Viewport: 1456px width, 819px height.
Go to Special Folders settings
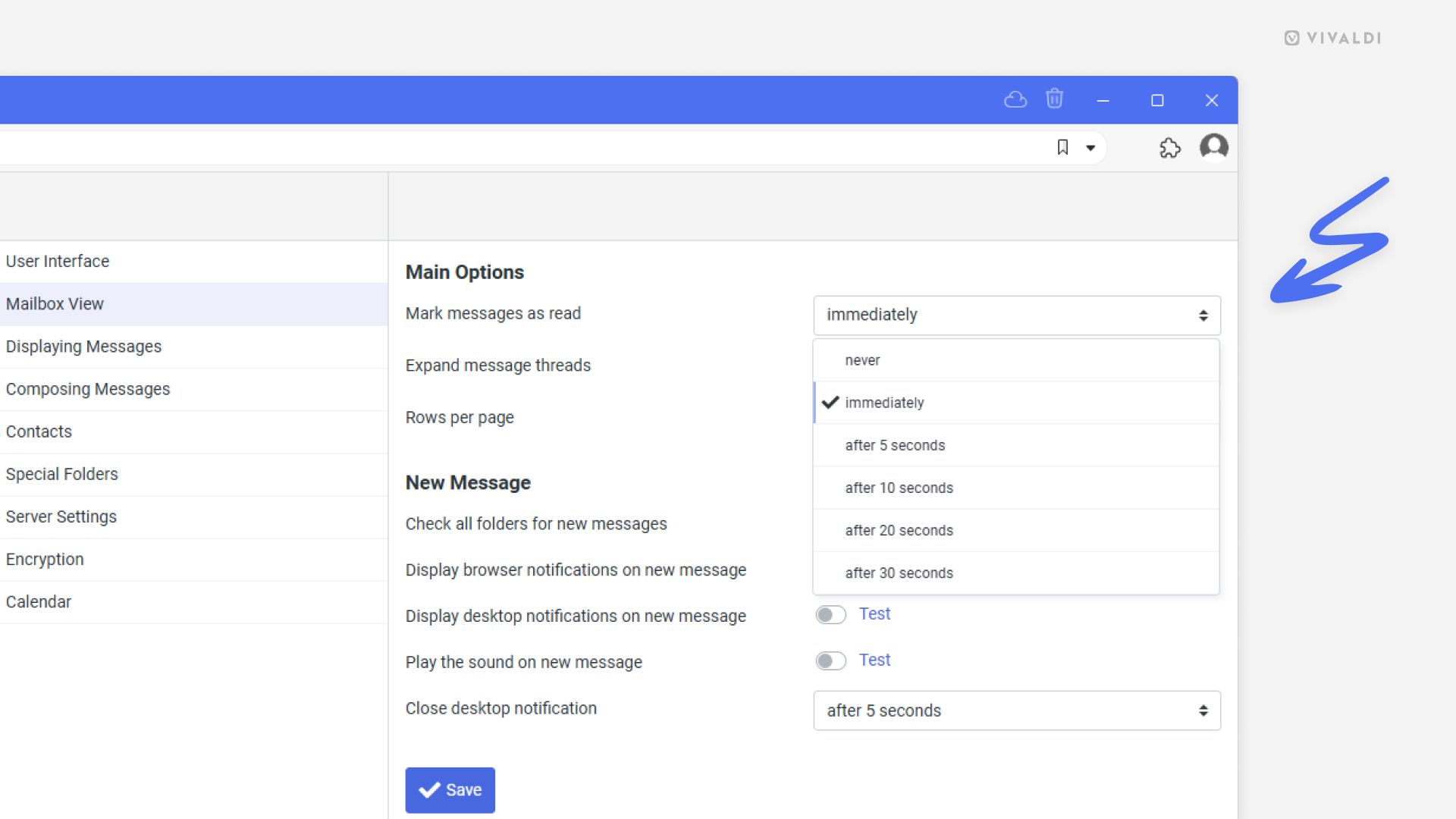pos(193,474)
